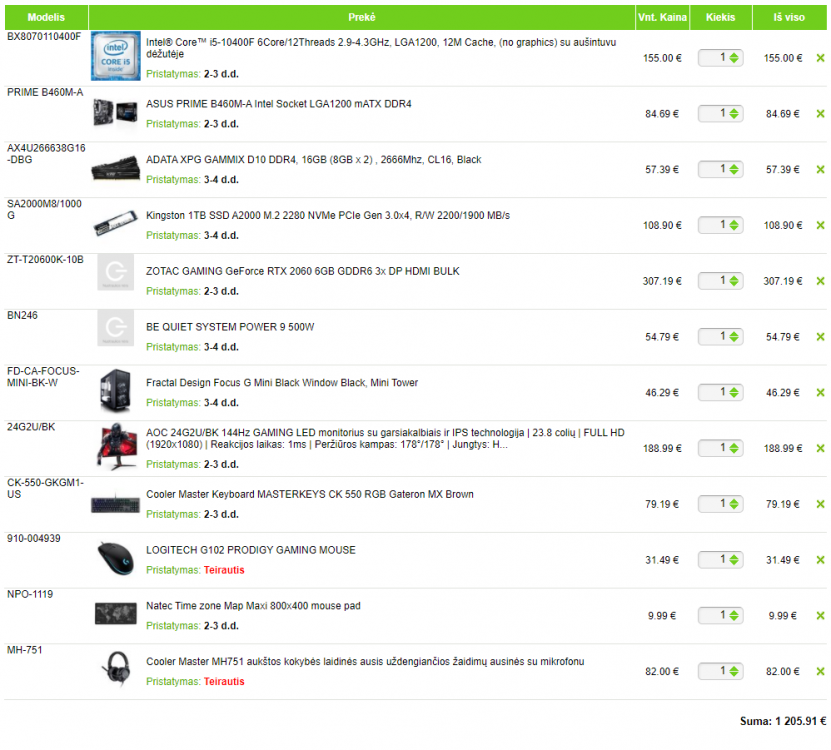Adjust quantity stepper for MH751 headset

point(733,672)
